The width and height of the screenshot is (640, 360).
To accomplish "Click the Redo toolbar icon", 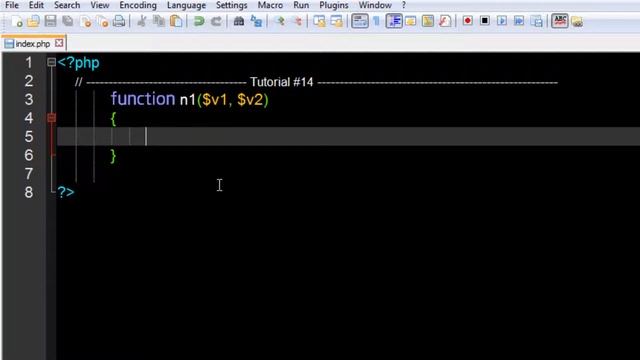I will tap(216, 21).
